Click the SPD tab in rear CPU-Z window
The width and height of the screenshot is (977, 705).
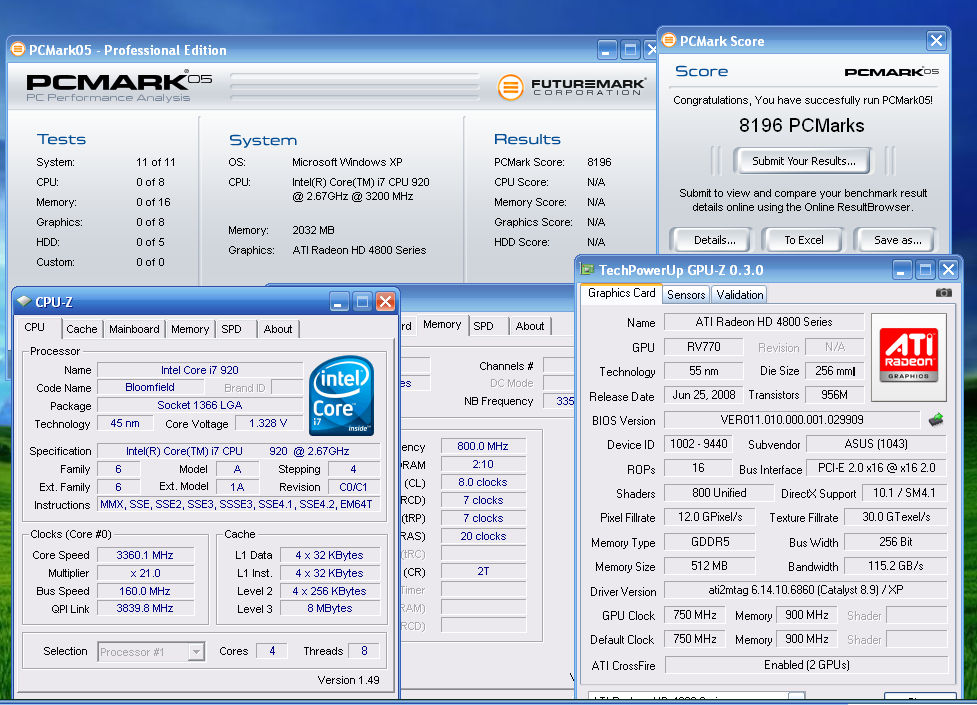coord(483,326)
